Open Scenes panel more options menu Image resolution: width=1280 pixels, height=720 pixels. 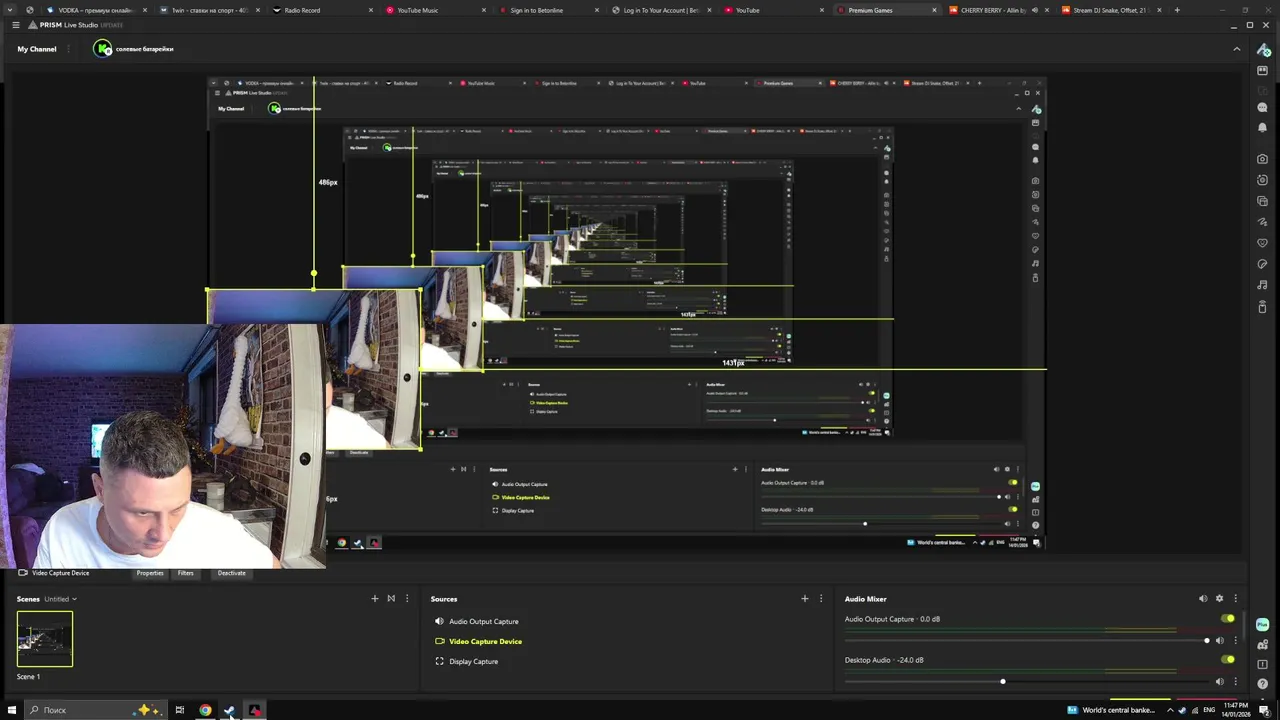406,598
